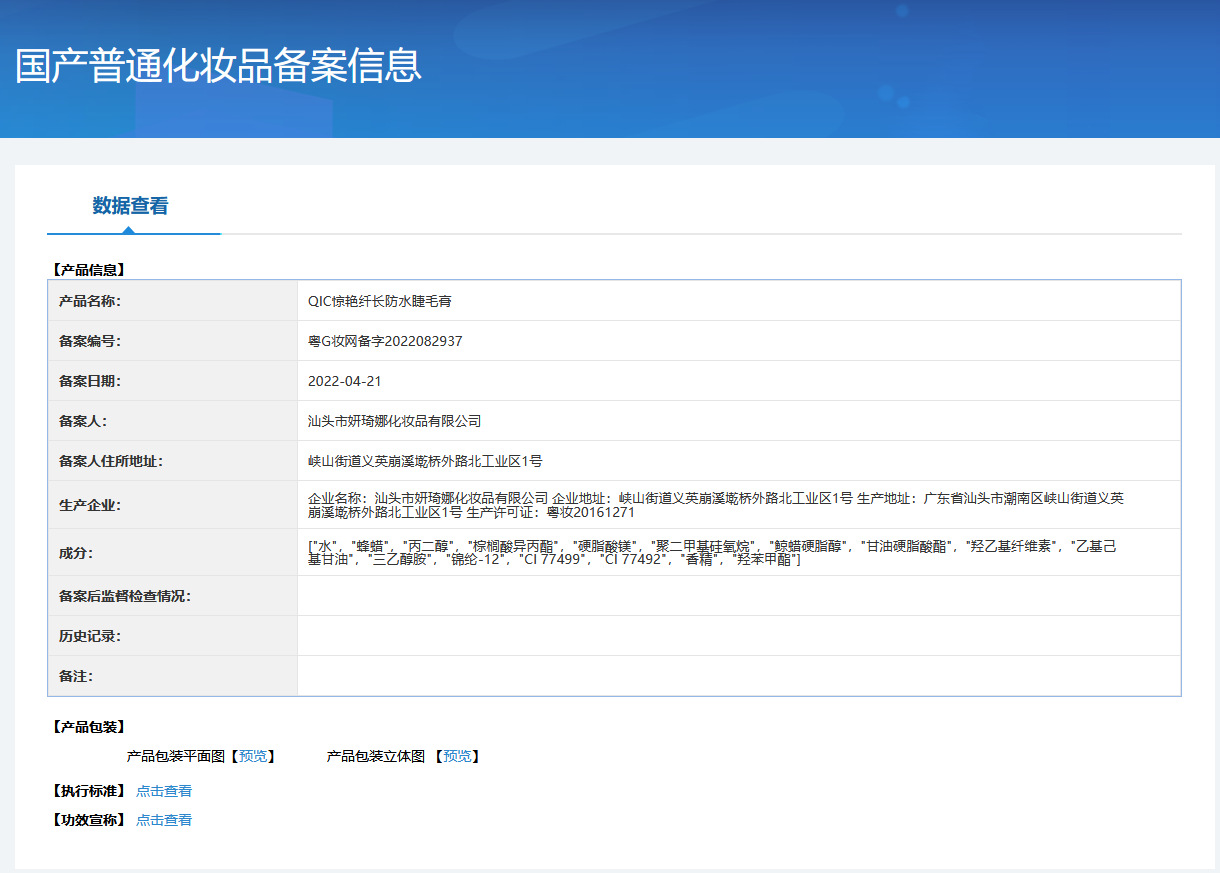Click the 产品包装平面图 label text
This screenshot has width=1220, height=873.
click(x=176, y=756)
